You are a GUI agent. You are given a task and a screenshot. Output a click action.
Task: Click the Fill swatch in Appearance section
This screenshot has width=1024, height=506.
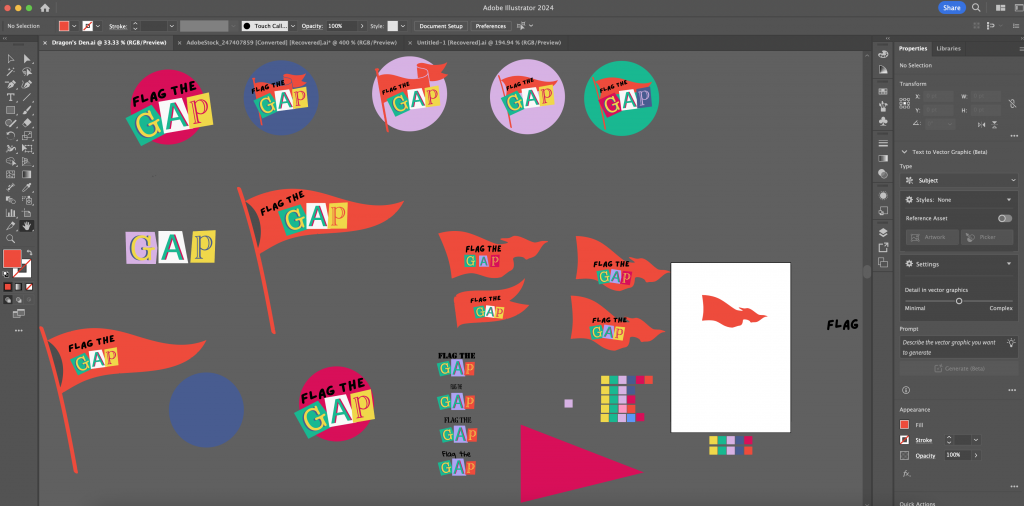point(904,424)
